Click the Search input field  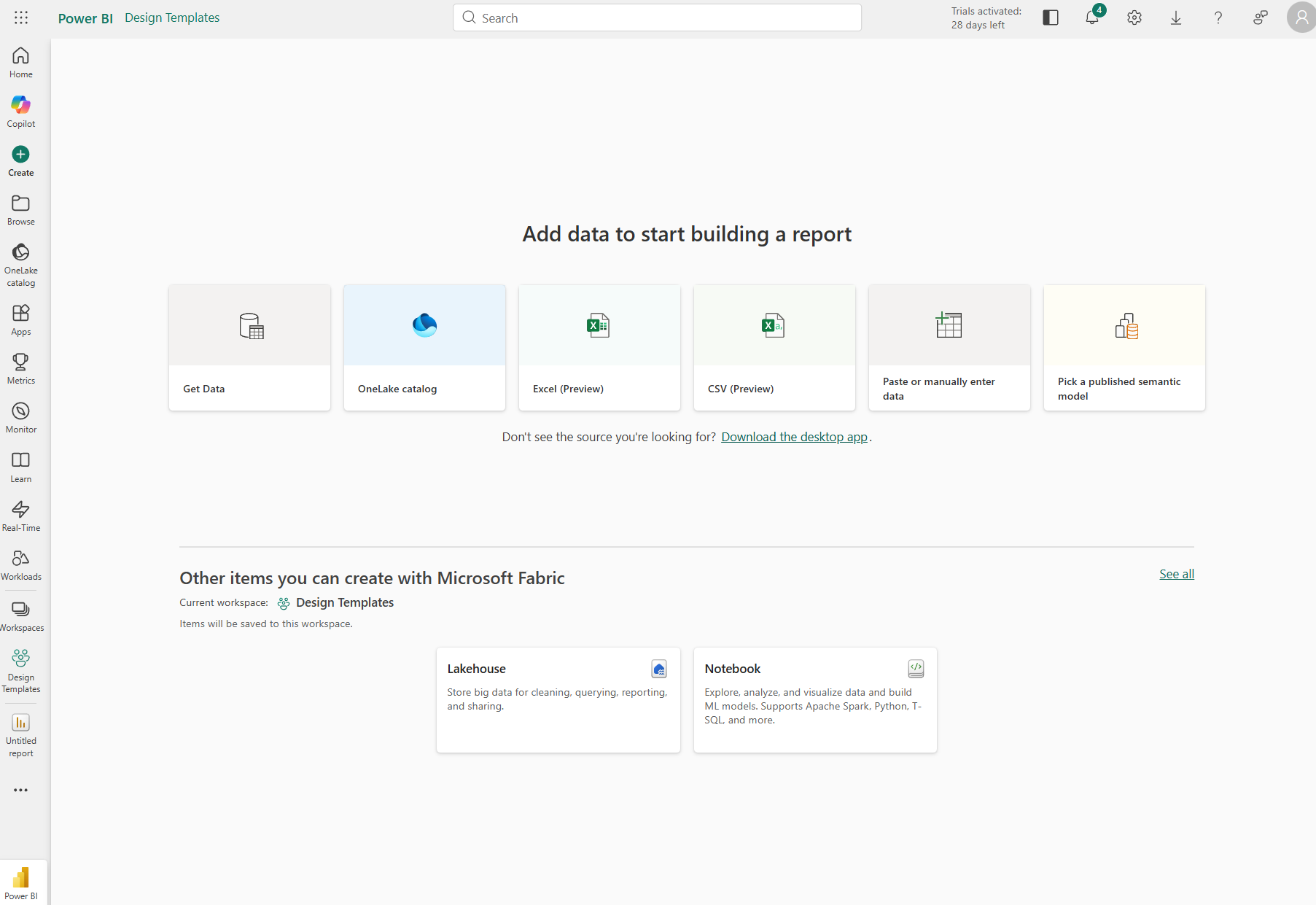pos(657,18)
